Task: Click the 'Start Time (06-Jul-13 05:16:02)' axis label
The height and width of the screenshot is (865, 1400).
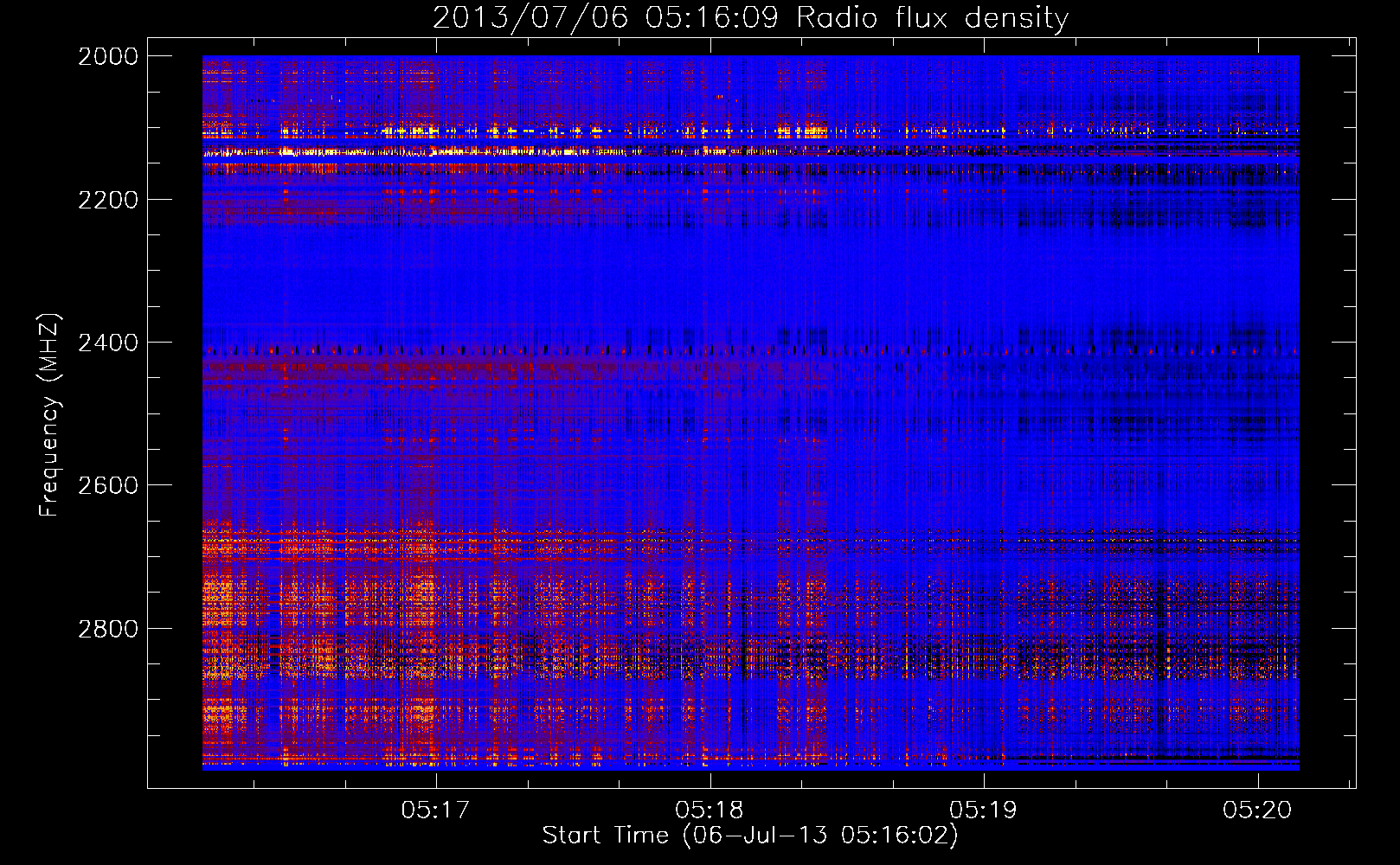Action: coord(750,836)
